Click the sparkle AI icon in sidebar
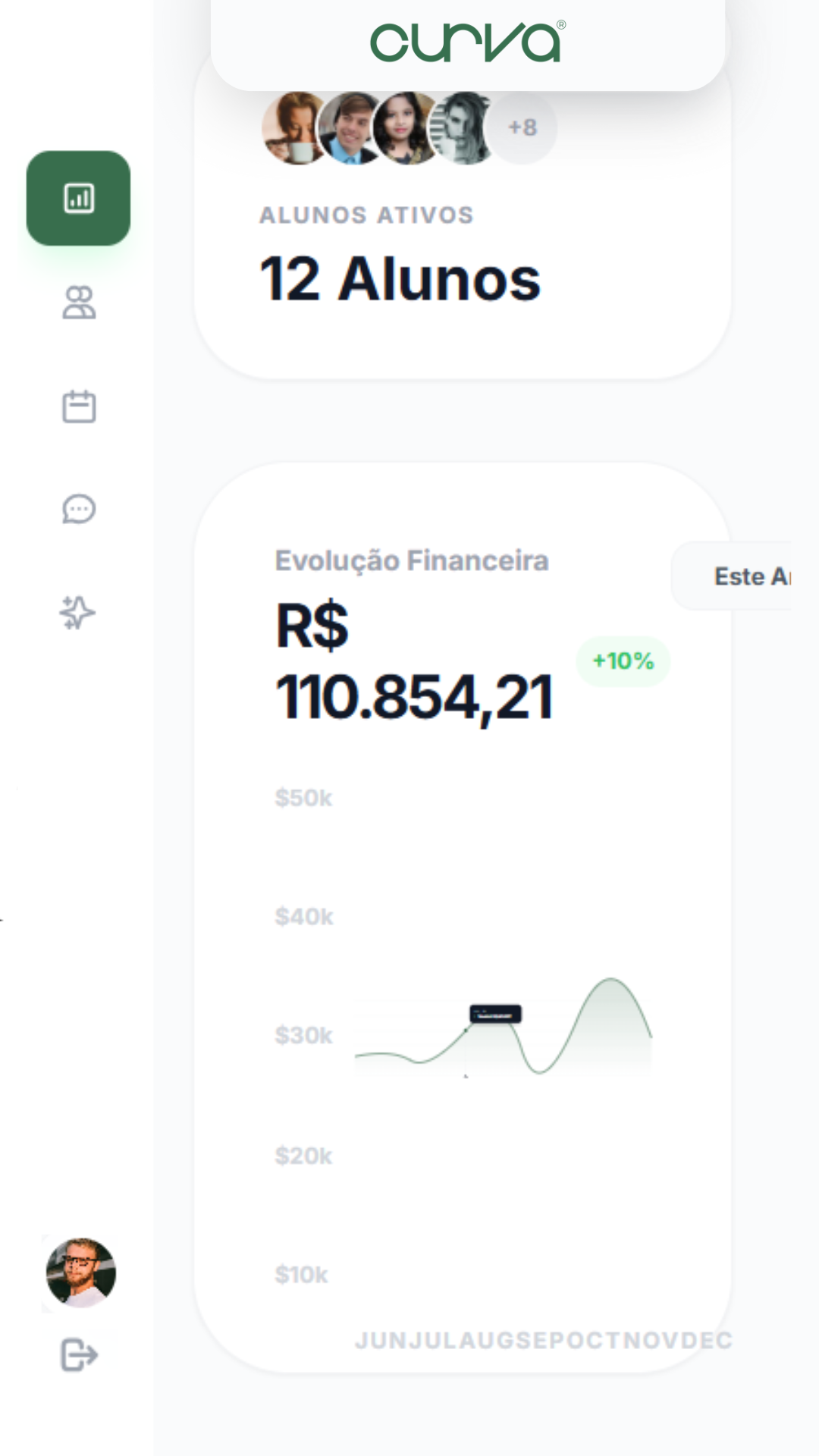This screenshot has width=819, height=1456. coord(77,613)
